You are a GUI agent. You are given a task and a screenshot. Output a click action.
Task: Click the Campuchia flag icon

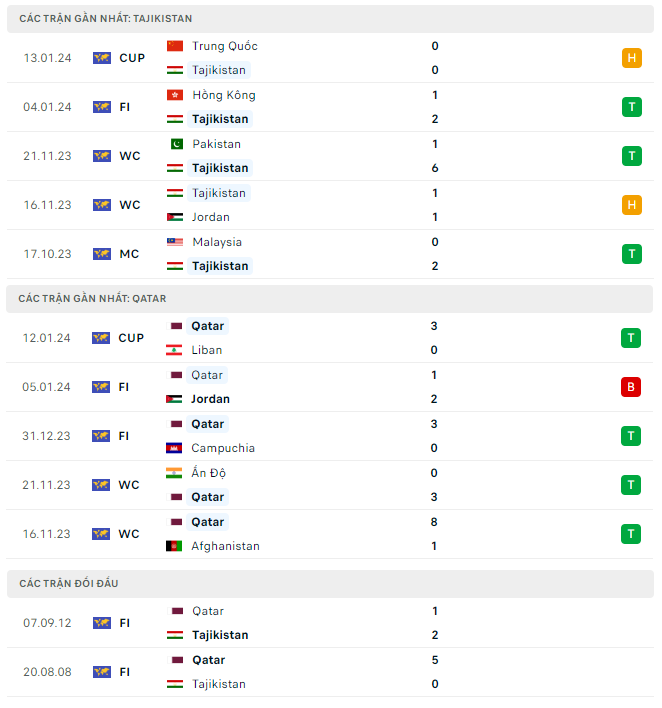175,448
